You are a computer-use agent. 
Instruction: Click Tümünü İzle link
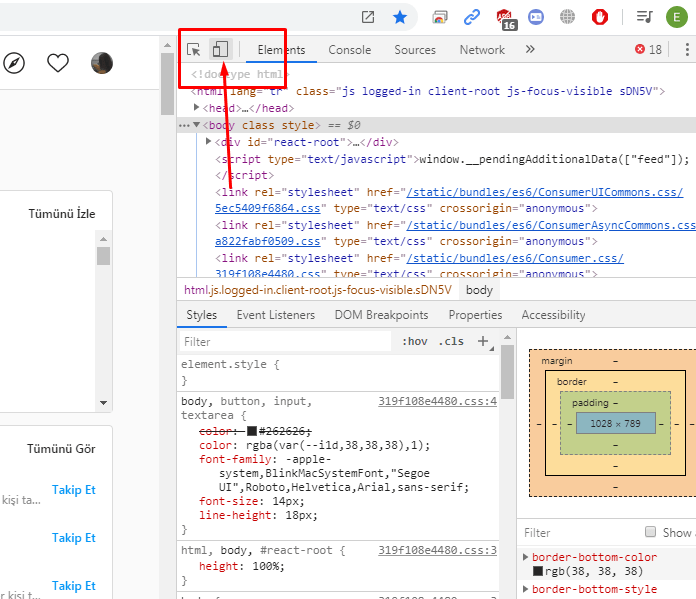[62, 214]
